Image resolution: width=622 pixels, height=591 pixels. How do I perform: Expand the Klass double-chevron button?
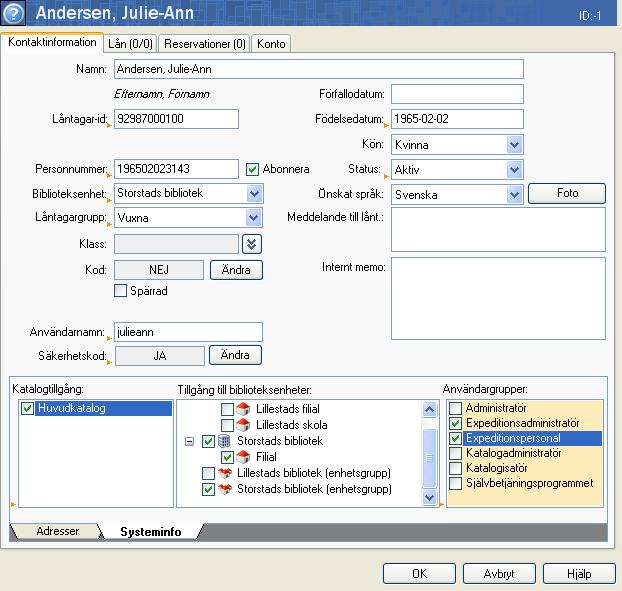tap(252, 244)
